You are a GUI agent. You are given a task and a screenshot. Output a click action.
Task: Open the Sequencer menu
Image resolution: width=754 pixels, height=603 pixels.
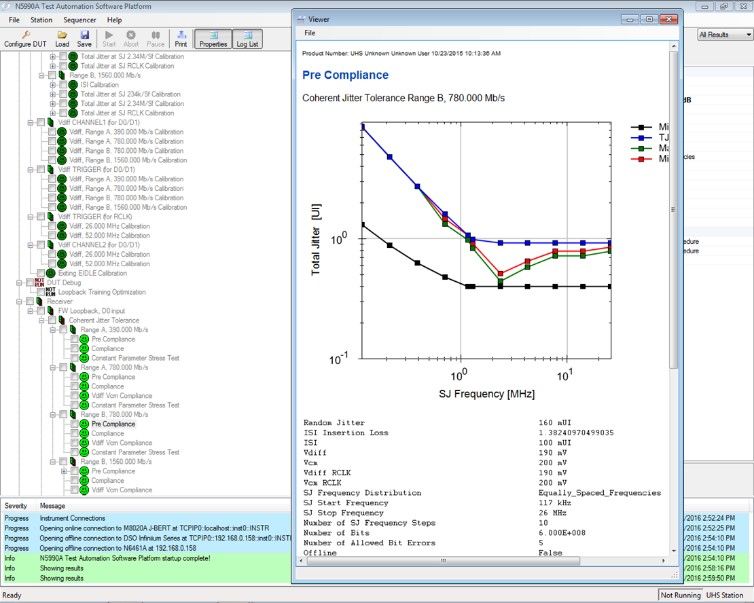tap(79, 20)
